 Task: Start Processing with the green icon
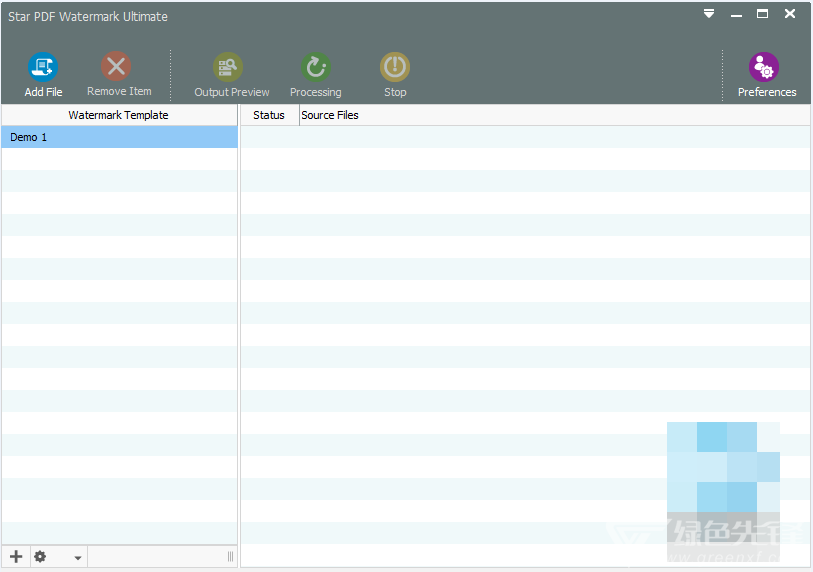tap(316, 67)
